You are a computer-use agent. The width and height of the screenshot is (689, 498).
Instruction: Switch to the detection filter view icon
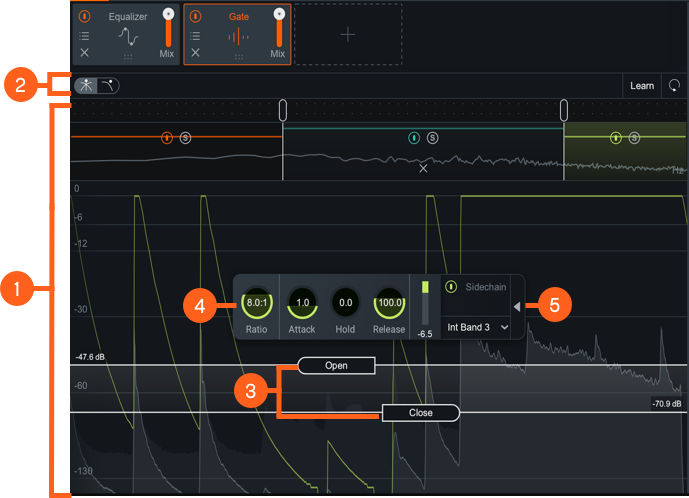pos(108,85)
